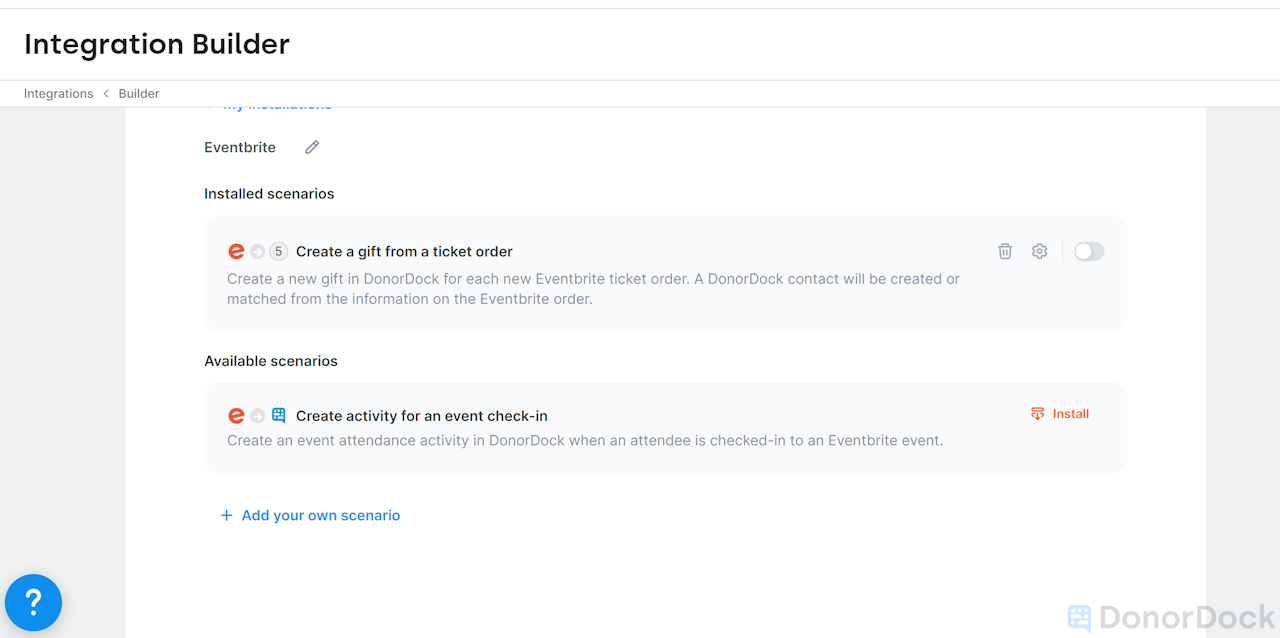The image size is (1280, 638).
Task: Open gear settings for the ticket order scenario
Action: point(1040,252)
